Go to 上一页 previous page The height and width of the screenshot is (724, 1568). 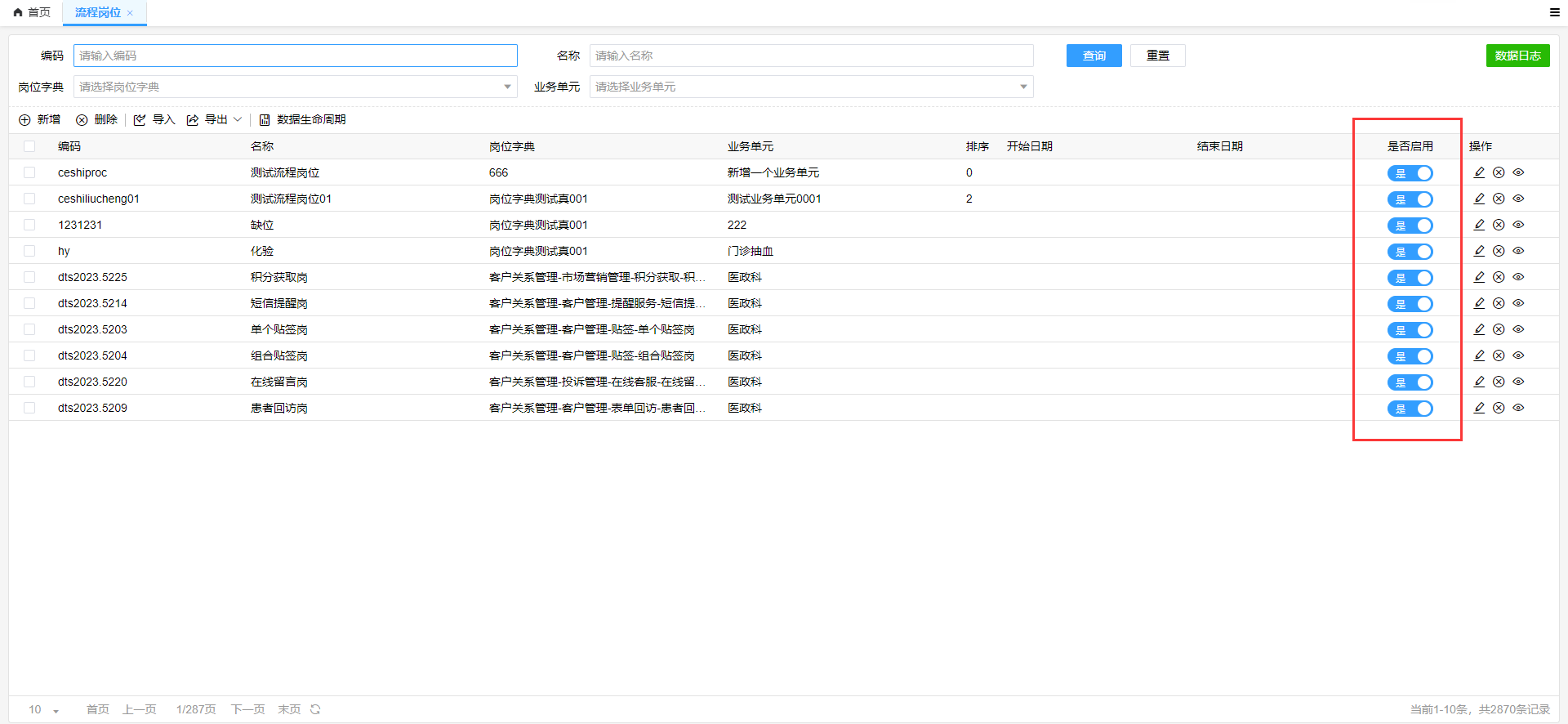(x=140, y=709)
